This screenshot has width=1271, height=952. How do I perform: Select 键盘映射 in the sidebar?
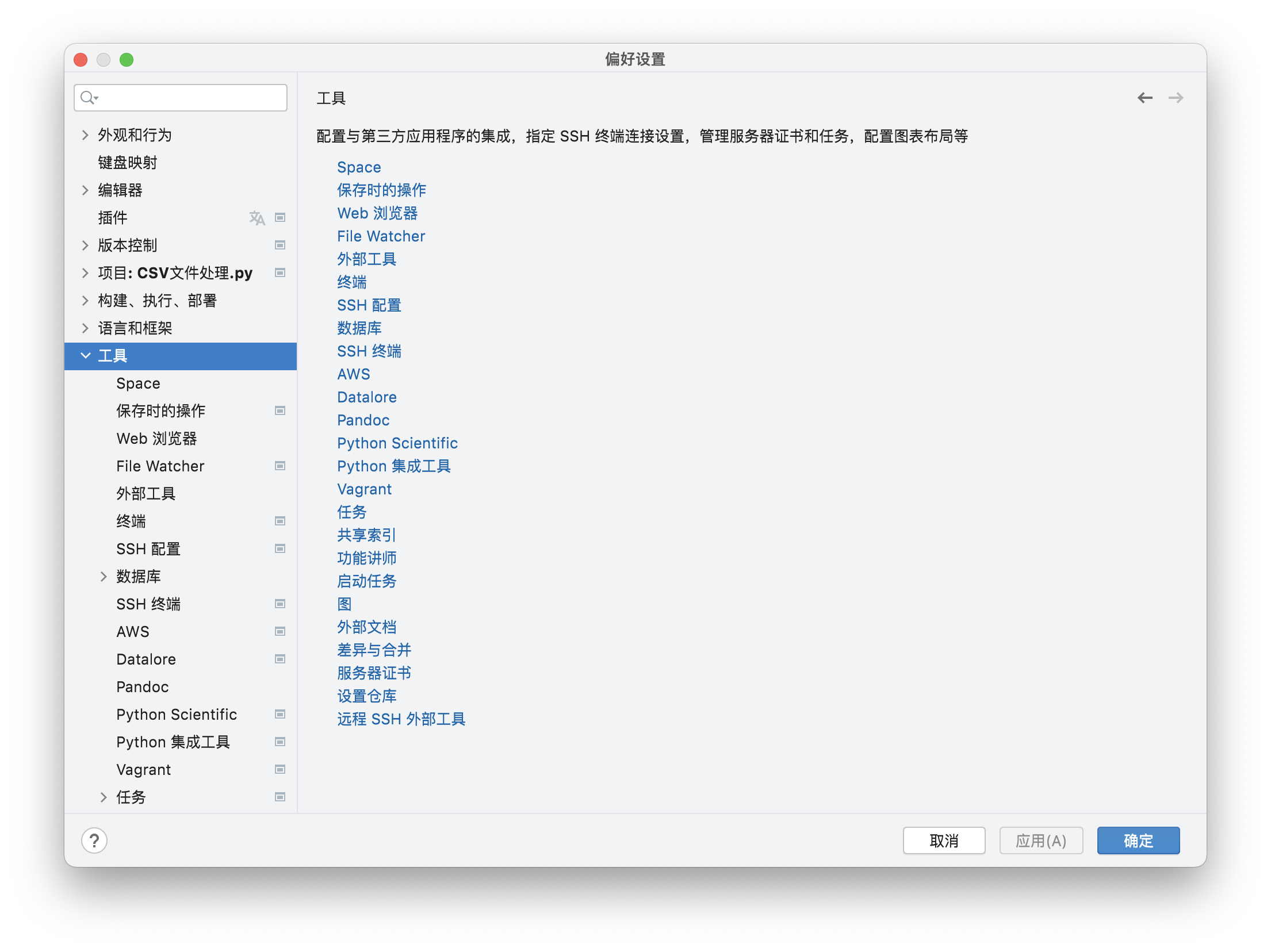point(127,163)
